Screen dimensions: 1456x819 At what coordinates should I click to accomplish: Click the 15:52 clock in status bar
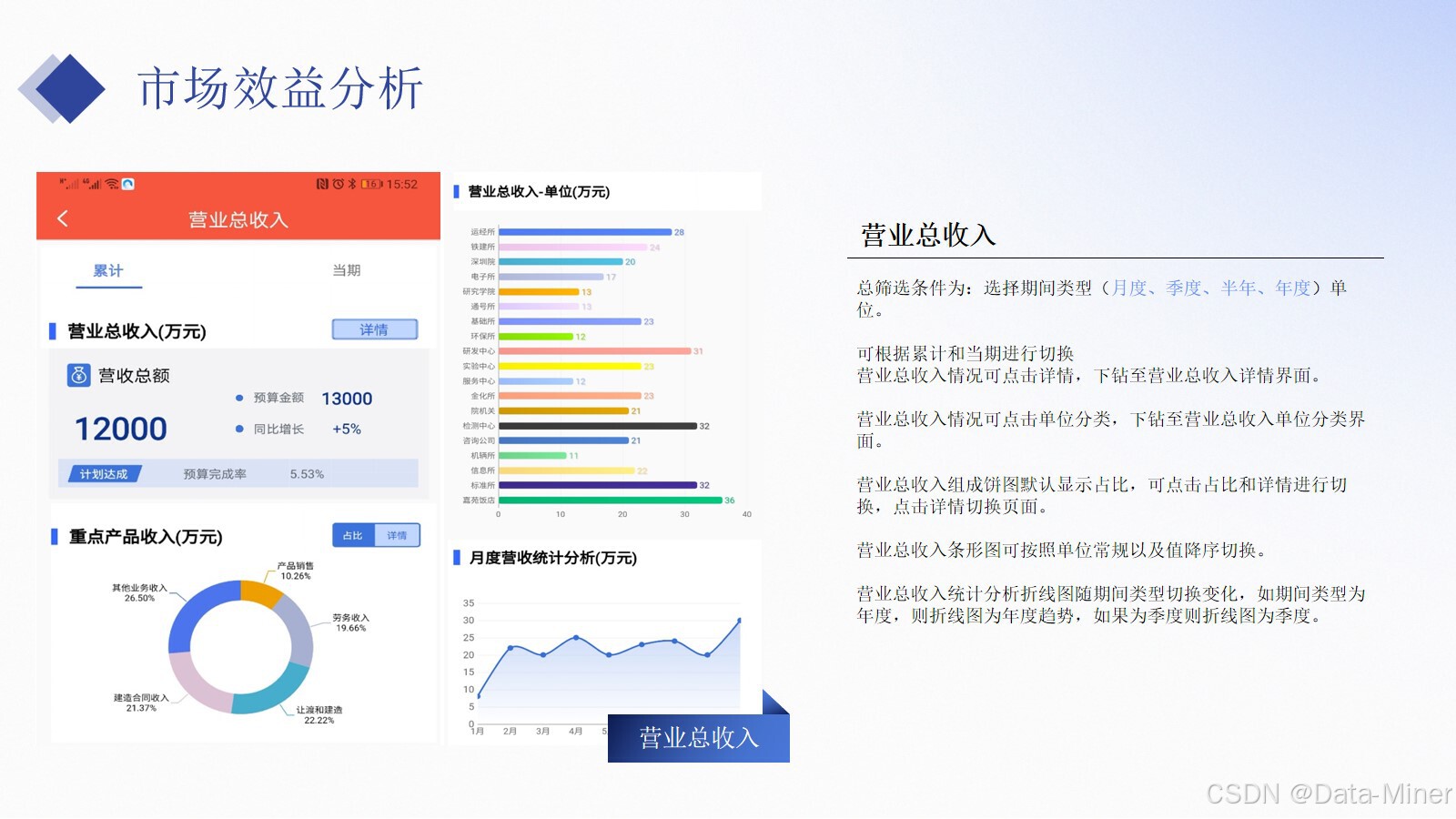tap(402, 184)
